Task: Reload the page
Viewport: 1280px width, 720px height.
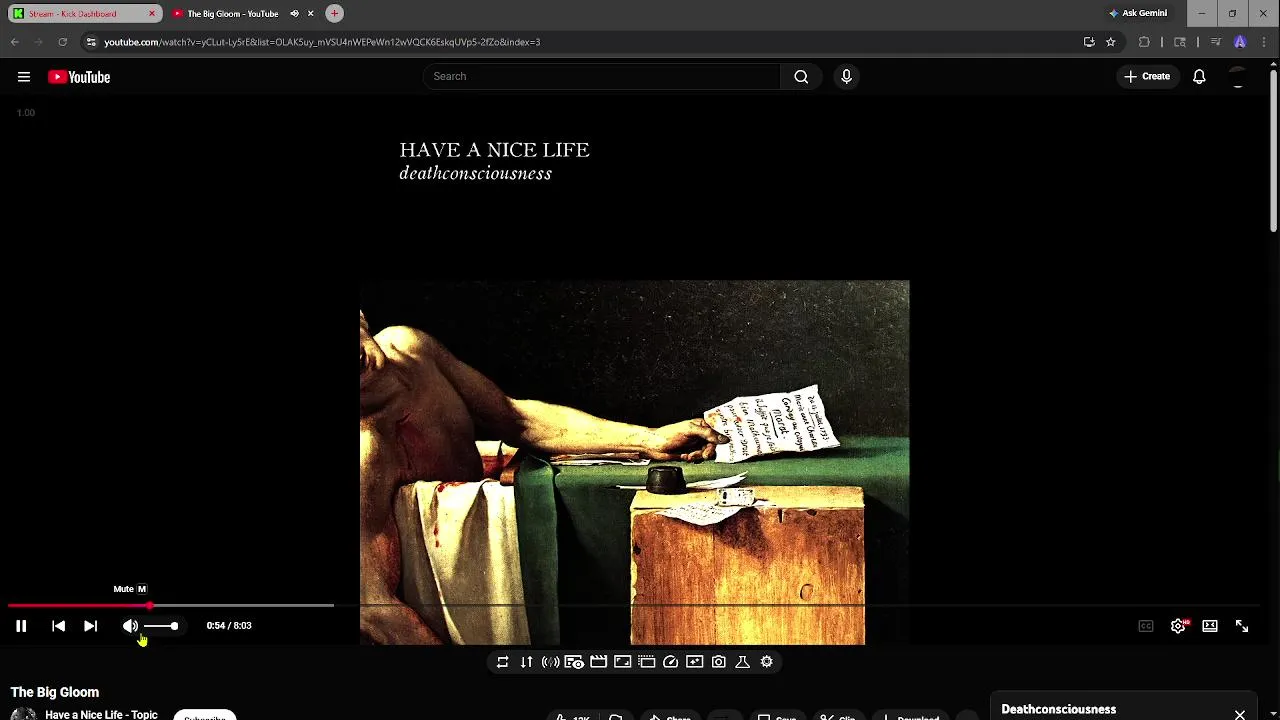Action: (x=62, y=42)
